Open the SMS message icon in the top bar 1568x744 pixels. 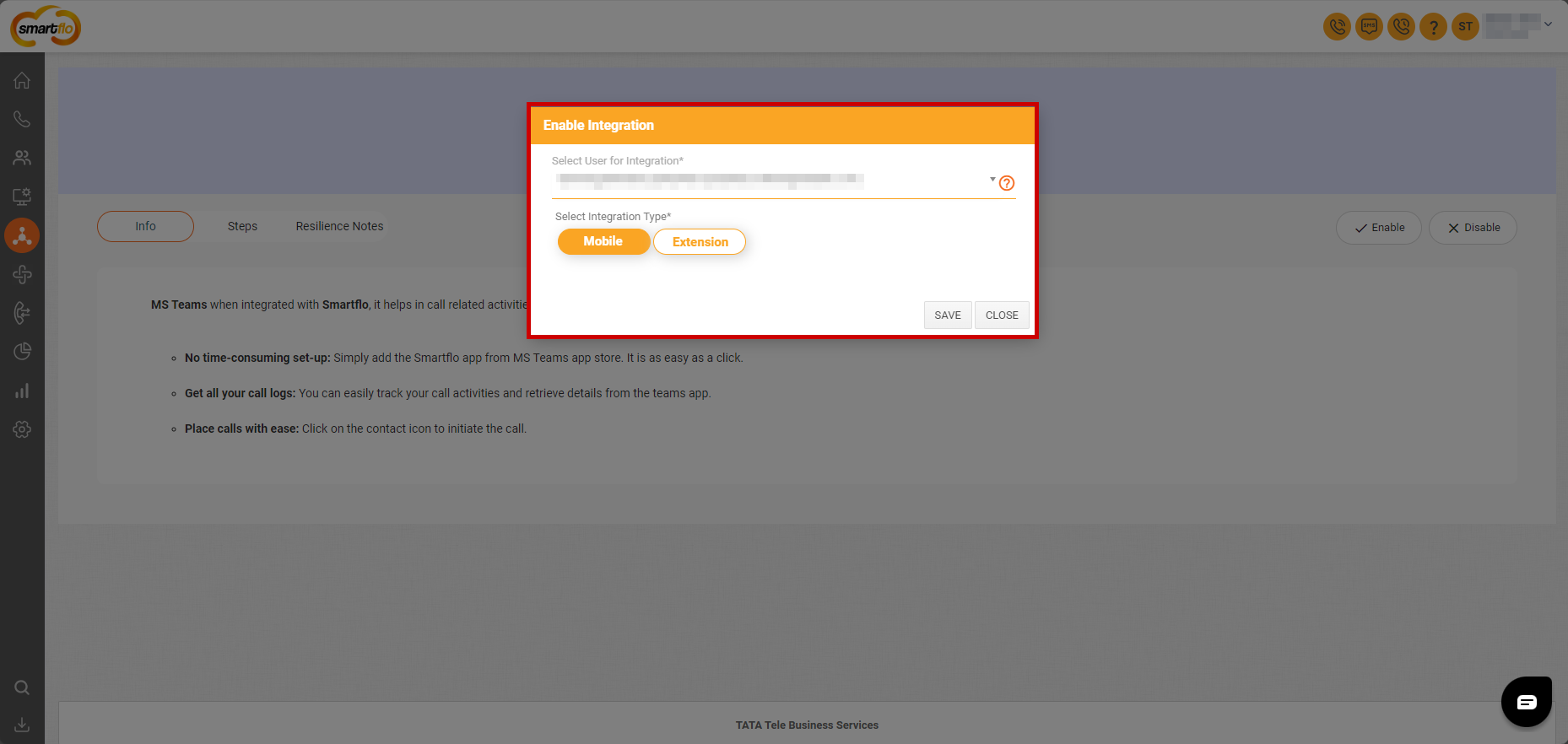[1369, 26]
